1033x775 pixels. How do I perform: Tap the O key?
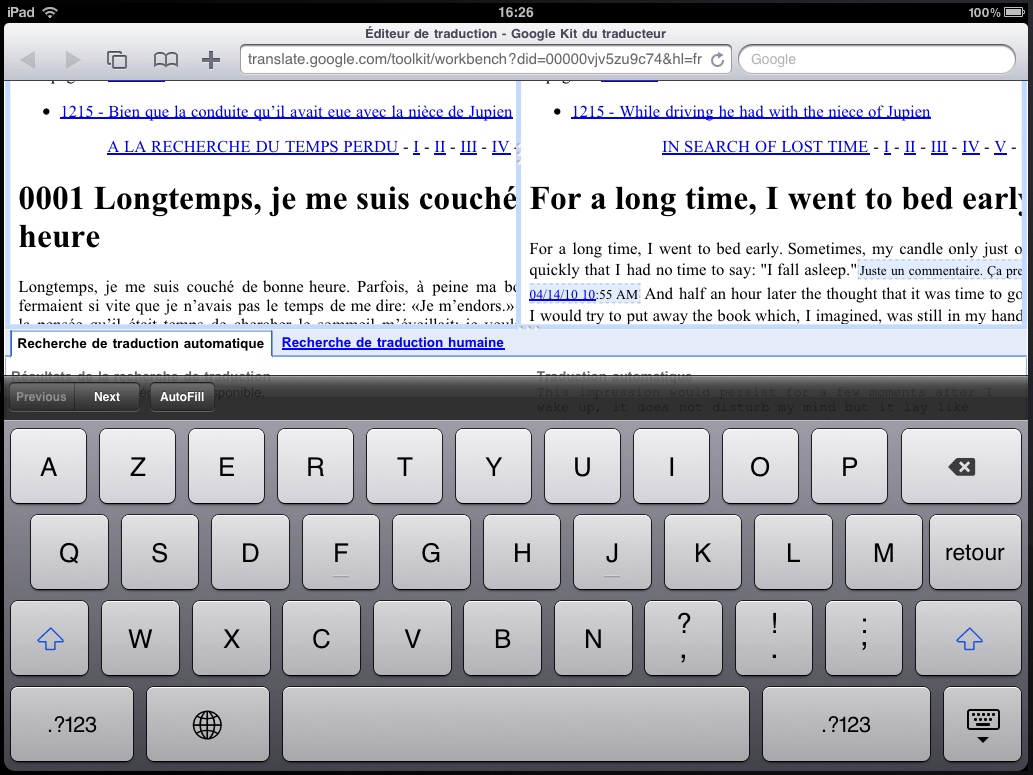pyautogui.click(x=760, y=467)
